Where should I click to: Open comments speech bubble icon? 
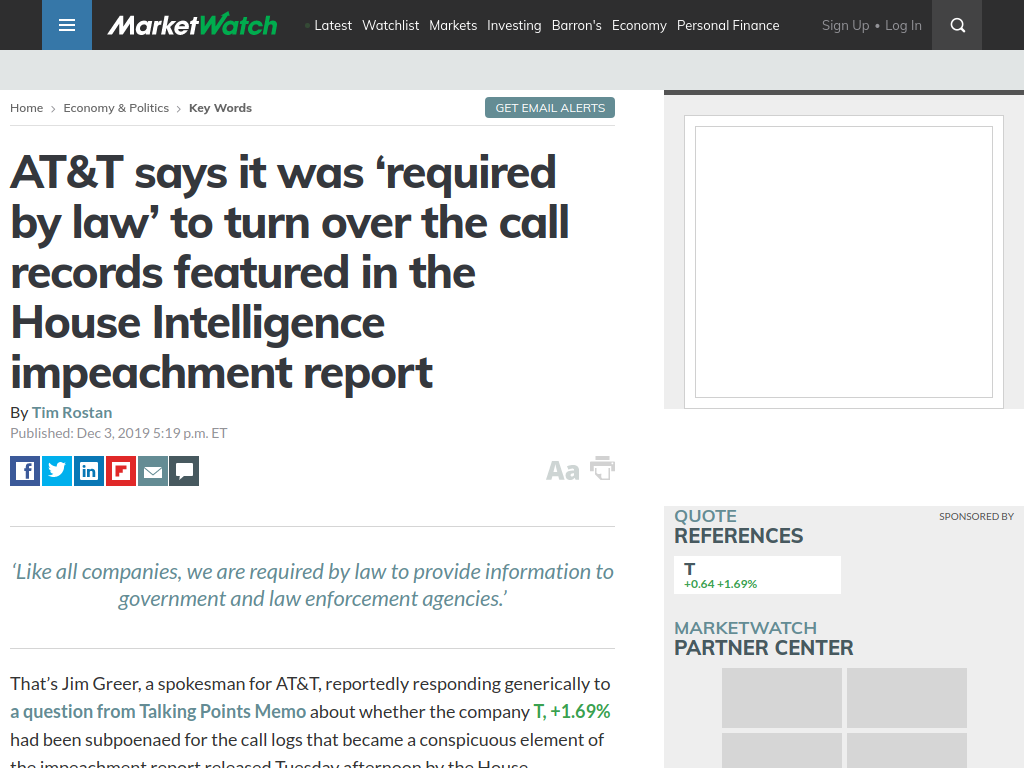184,471
